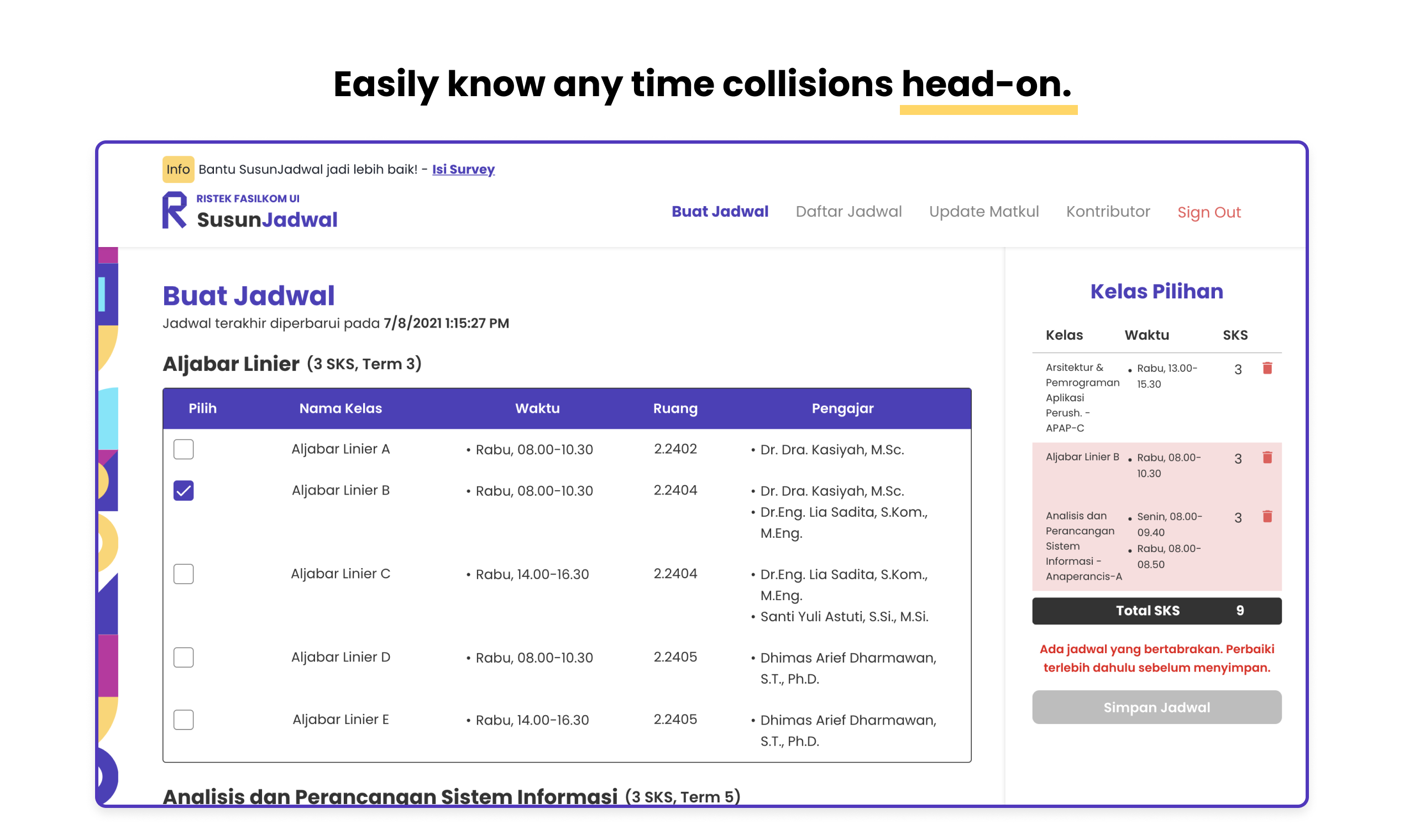Screen dimensions: 1404x840
Task: Delete Arsitektur & Pemrograman class trash icon
Action: [x=1267, y=369]
